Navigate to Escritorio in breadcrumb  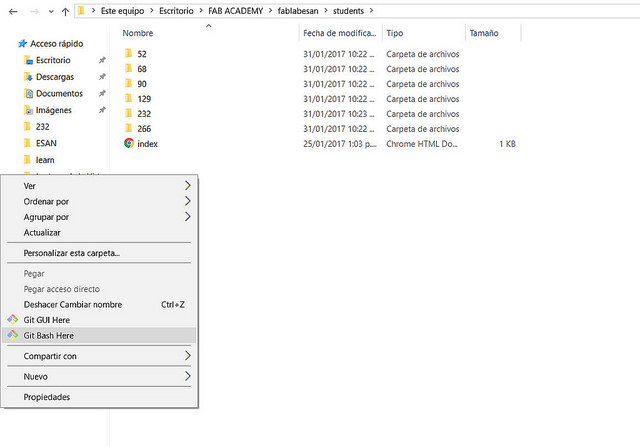(x=176, y=11)
